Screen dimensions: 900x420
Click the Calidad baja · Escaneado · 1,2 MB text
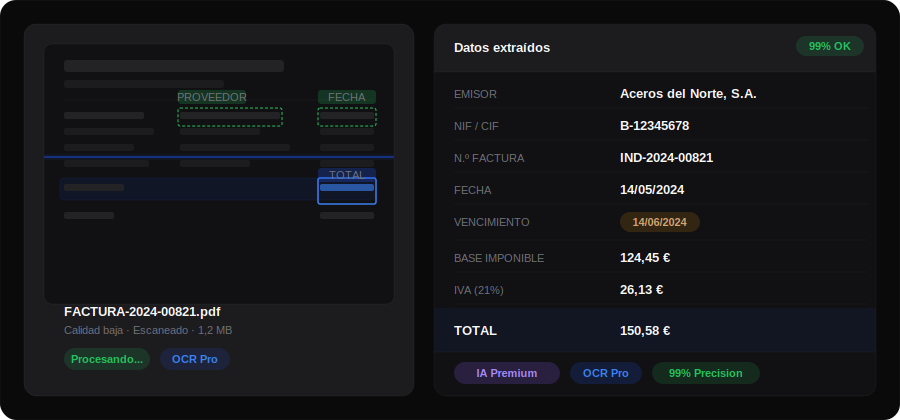click(x=148, y=330)
